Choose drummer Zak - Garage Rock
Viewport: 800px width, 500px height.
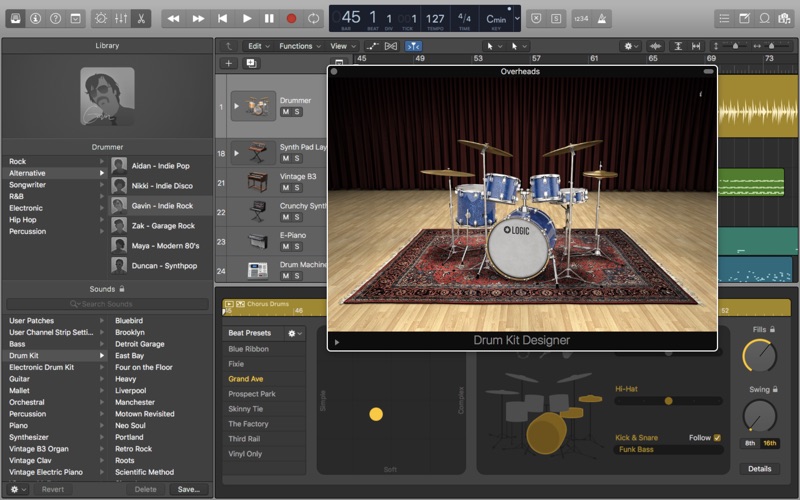coord(160,226)
